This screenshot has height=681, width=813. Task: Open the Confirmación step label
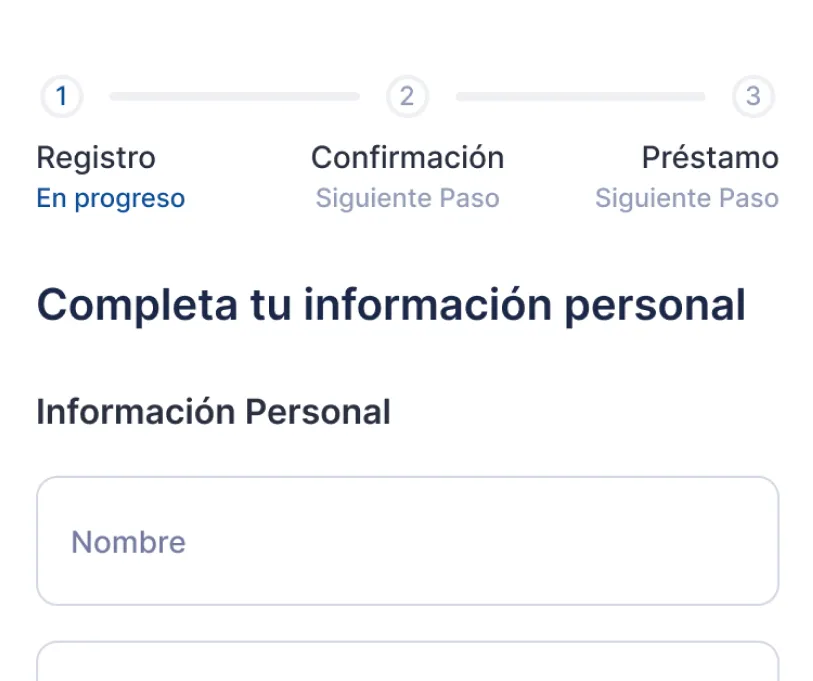pos(407,158)
